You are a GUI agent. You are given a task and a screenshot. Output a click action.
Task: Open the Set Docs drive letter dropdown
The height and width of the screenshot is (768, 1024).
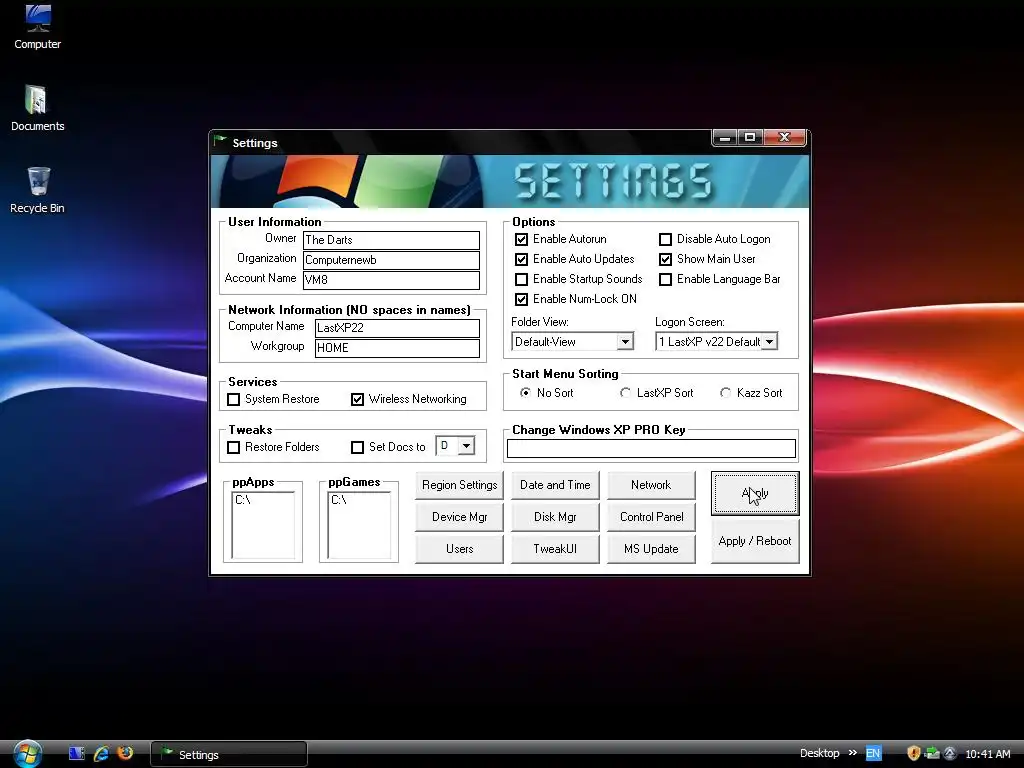click(466, 446)
